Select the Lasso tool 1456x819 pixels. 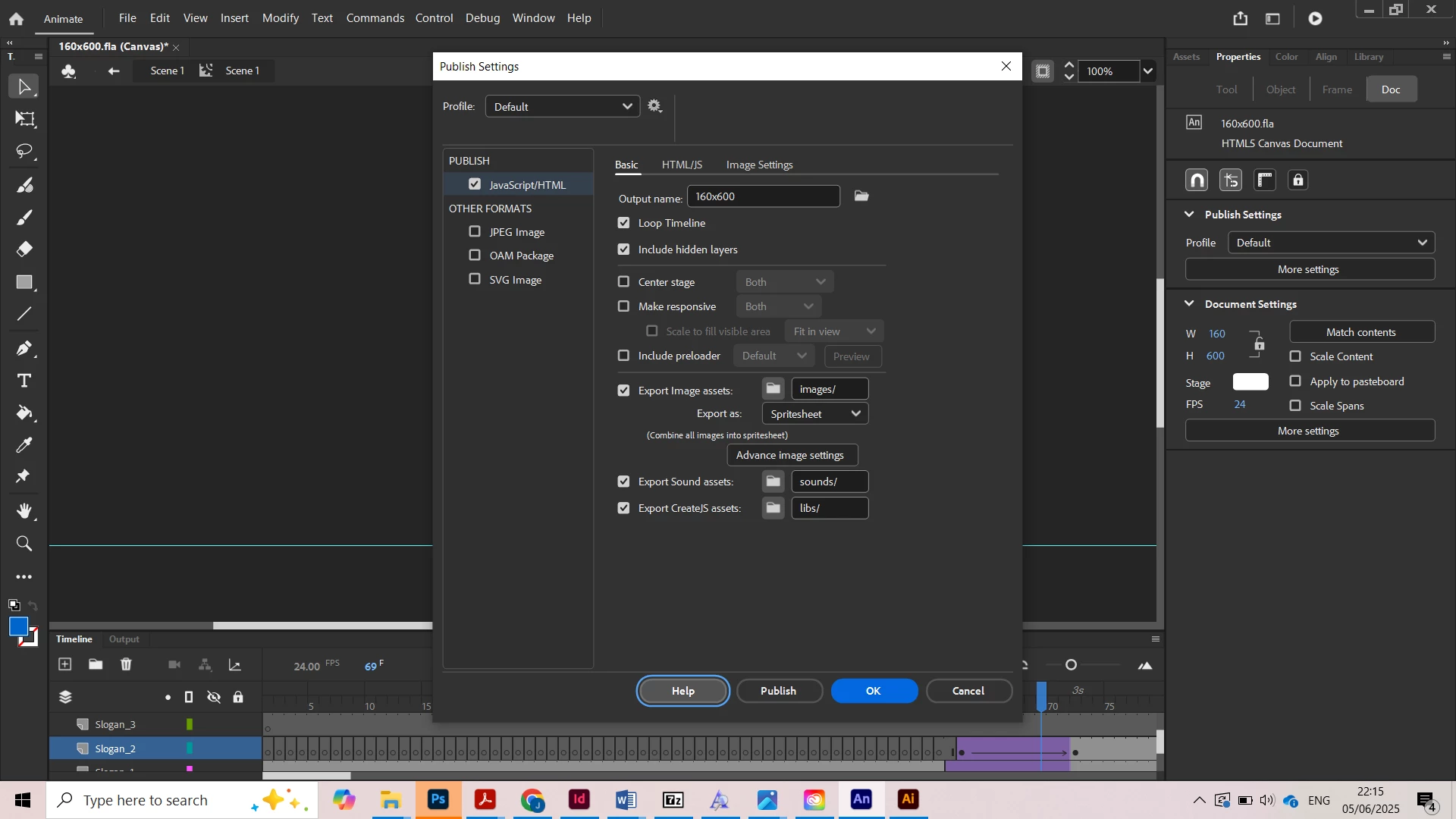(x=24, y=152)
